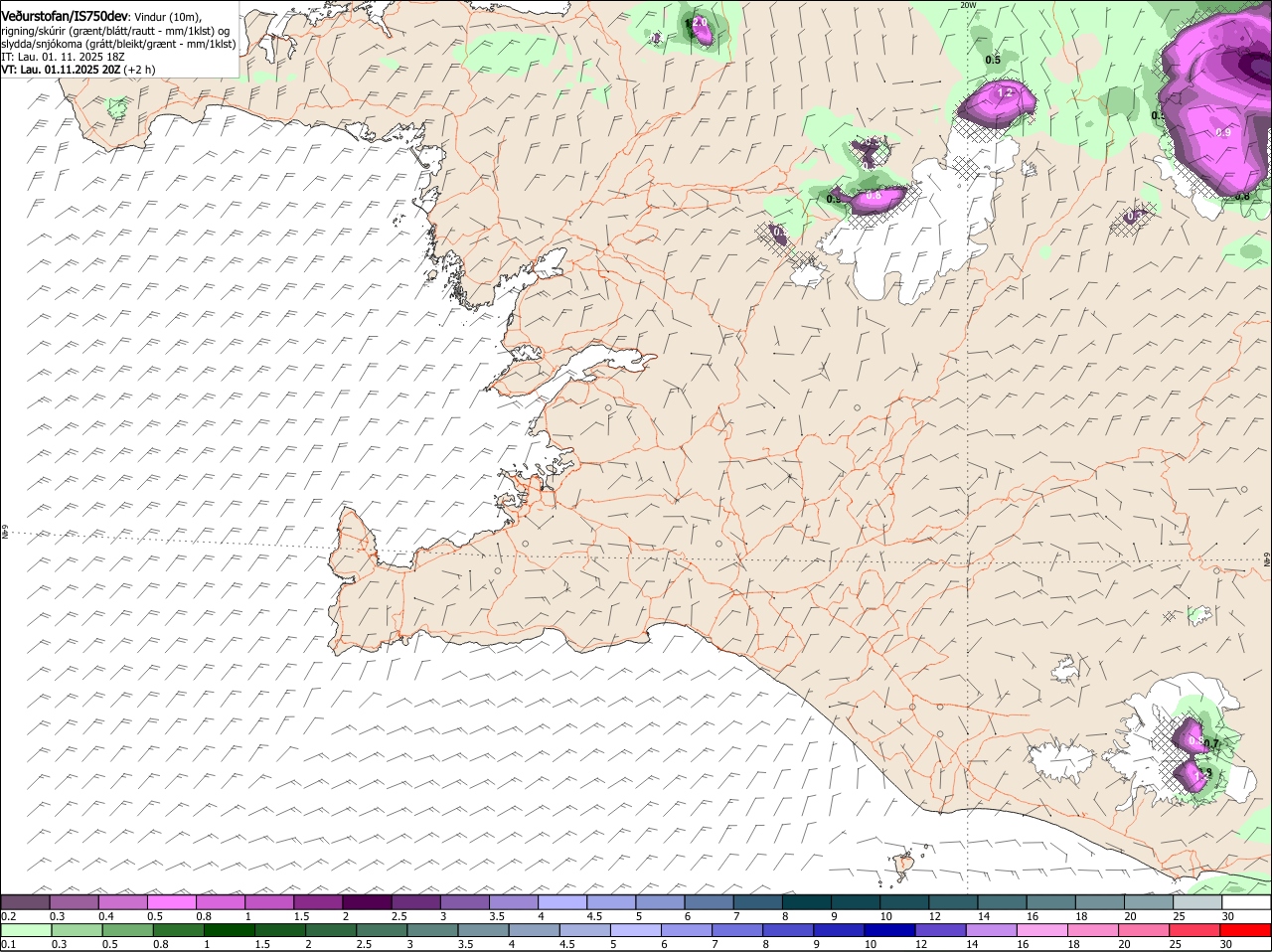
Task: Click the 'VT: Lau. 01.11.2025 20Z (+2 h)' line
Action: 78,70
